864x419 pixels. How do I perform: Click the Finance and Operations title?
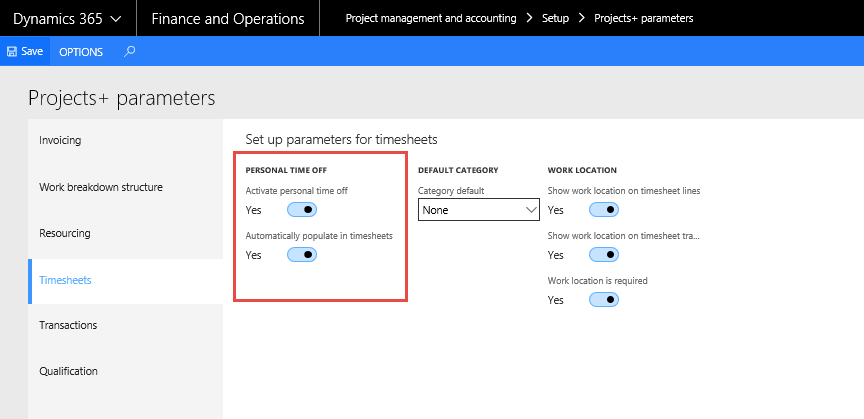tap(228, 19)
